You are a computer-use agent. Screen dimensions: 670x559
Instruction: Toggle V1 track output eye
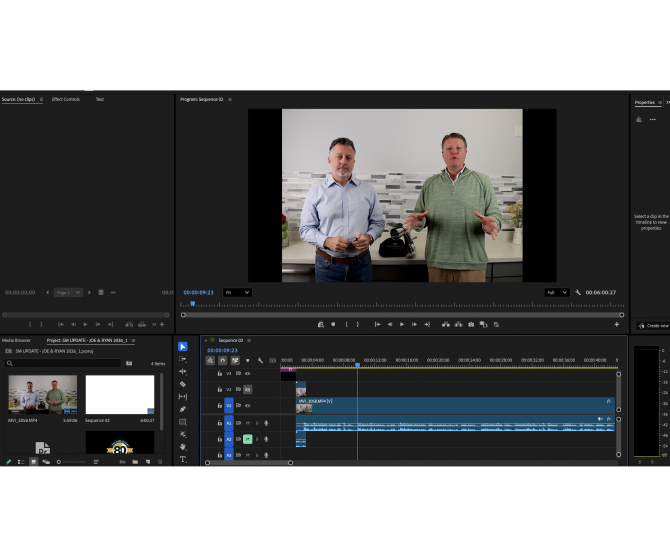247,406
